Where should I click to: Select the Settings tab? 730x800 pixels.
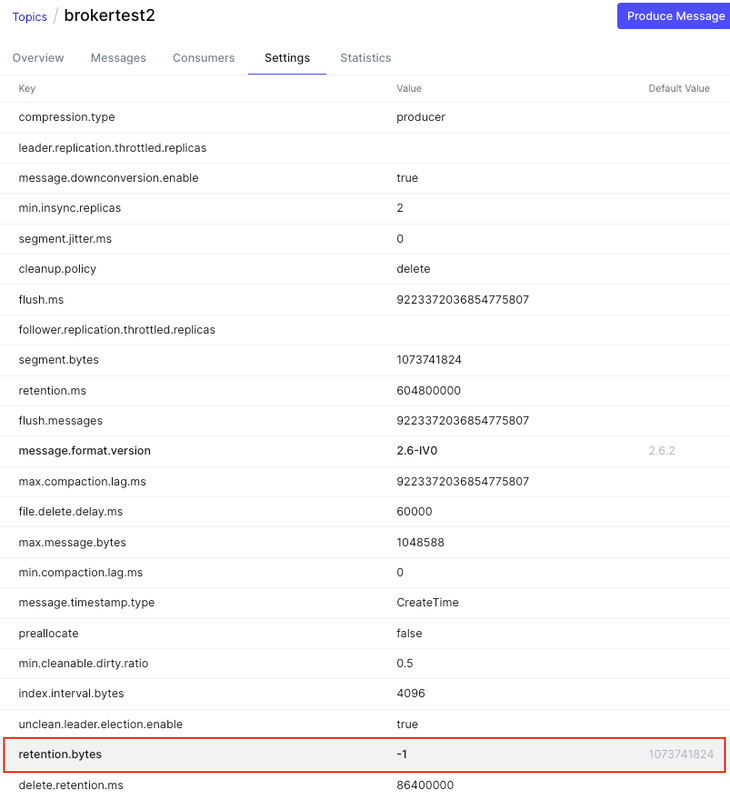[287, 58]
